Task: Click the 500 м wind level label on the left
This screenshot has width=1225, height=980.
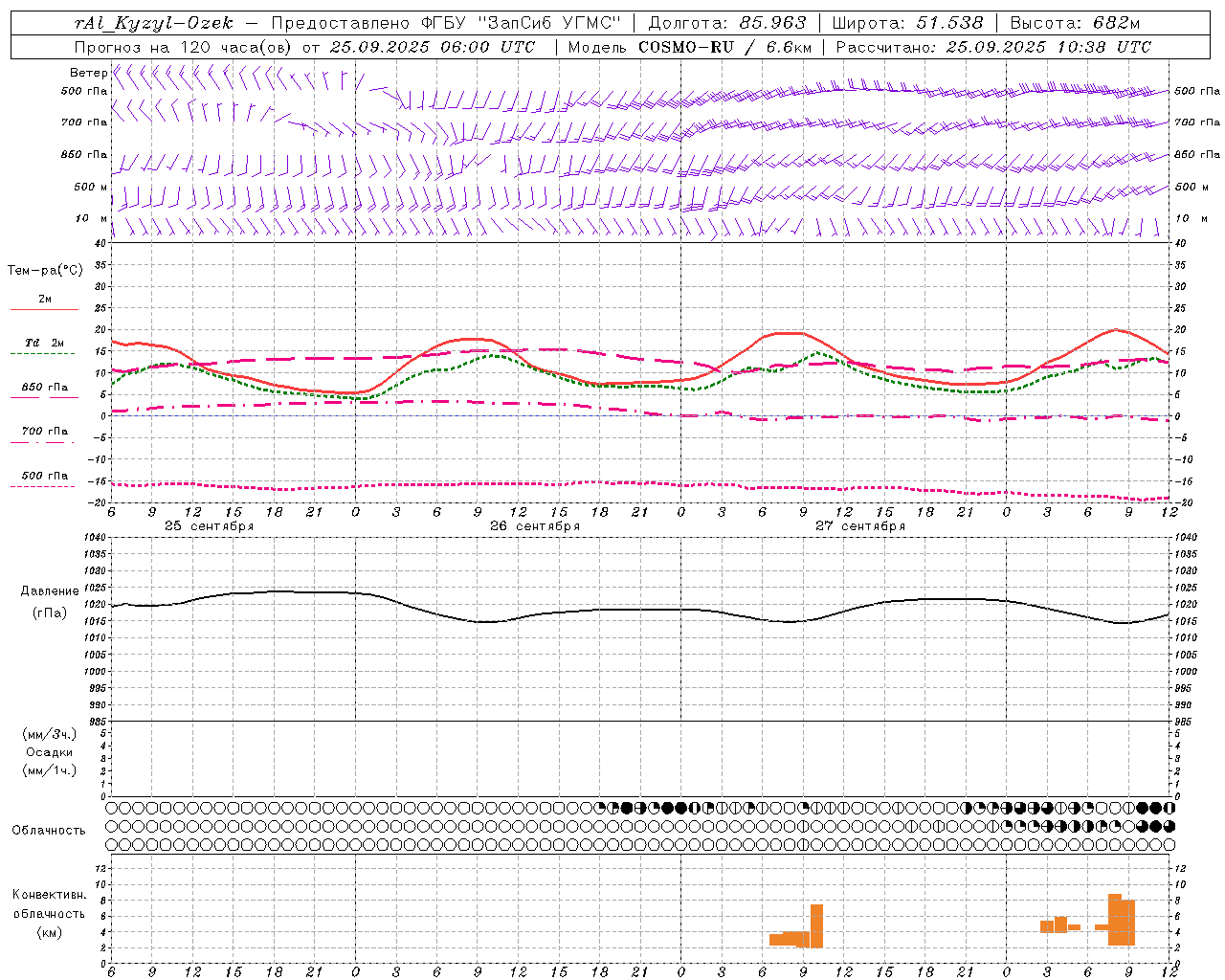Action: 91,188
